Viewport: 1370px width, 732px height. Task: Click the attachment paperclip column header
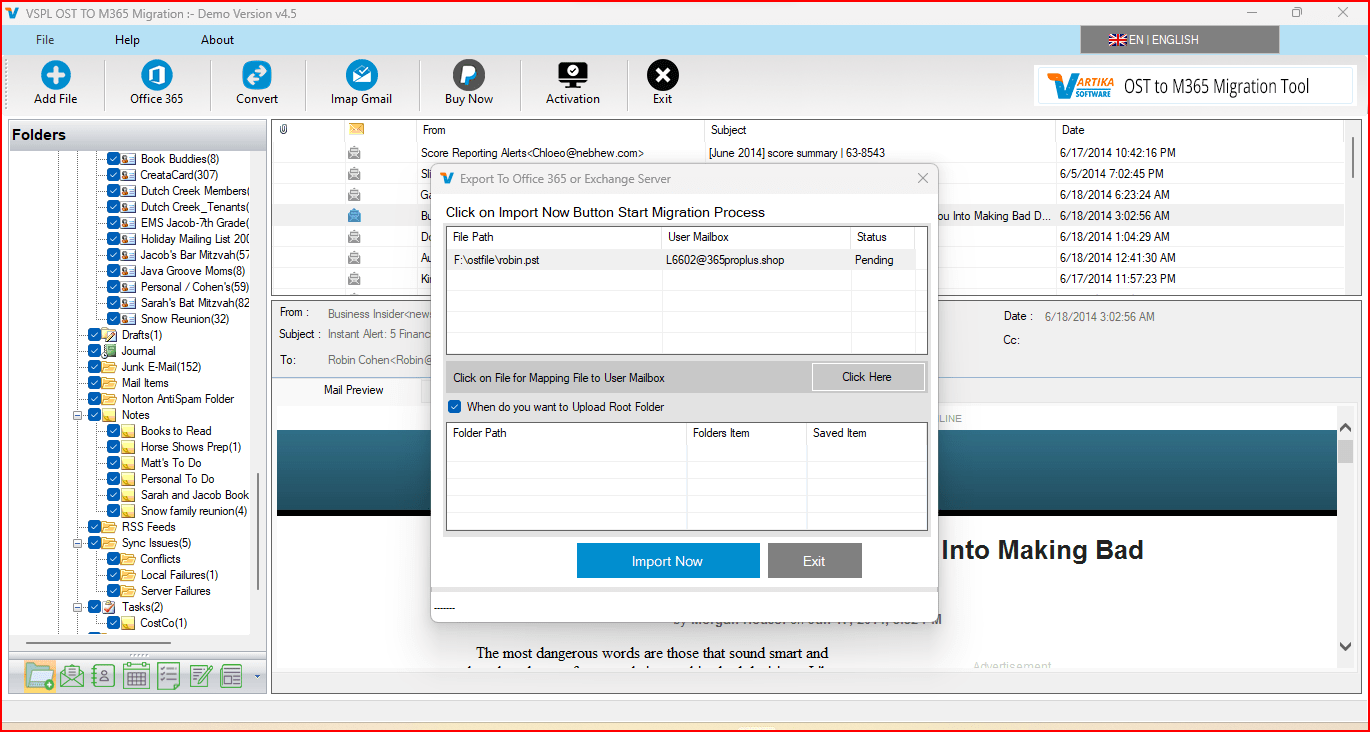tap(284, 130)
